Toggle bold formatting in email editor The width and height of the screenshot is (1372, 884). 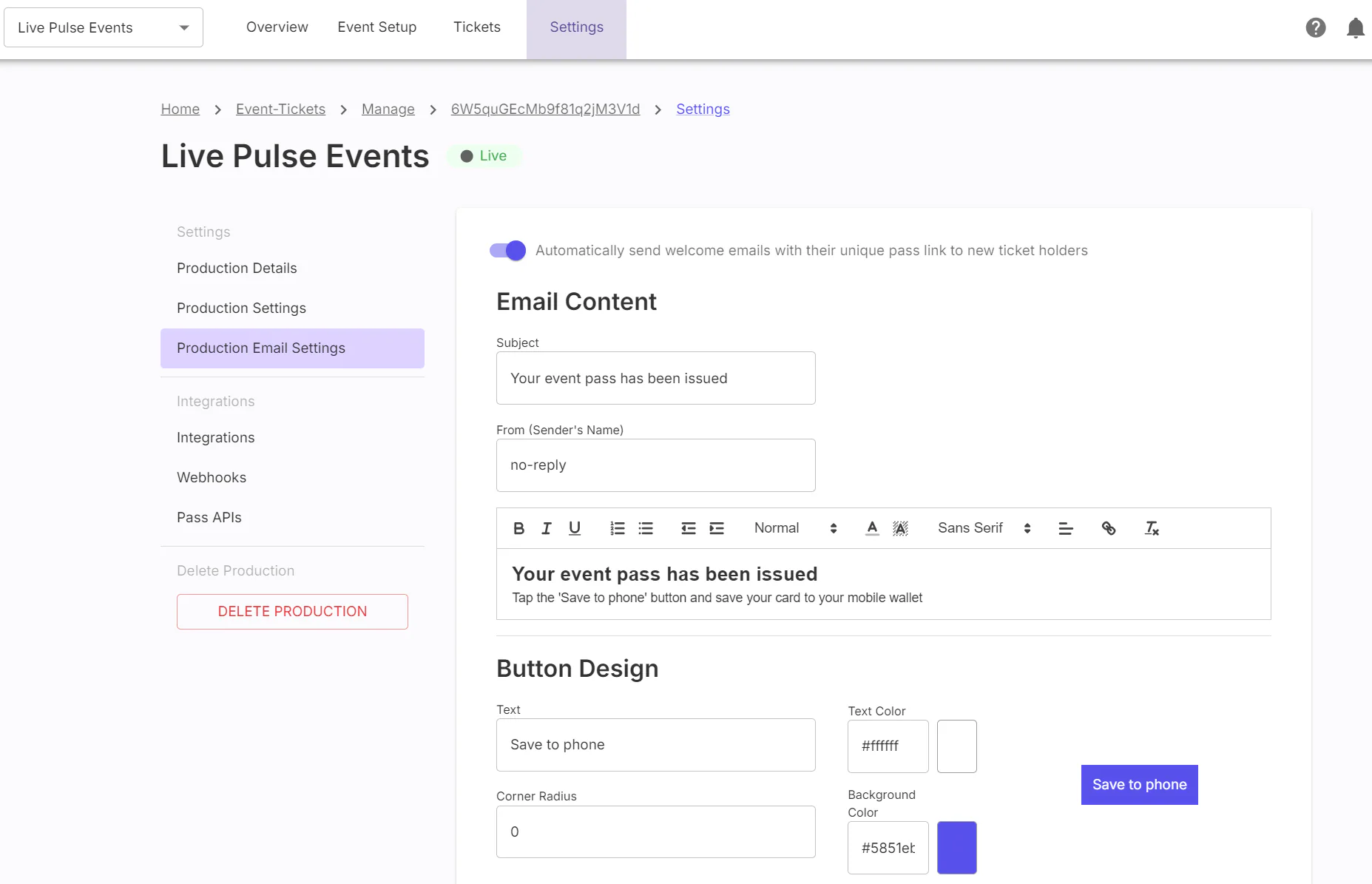coord(518,528)
